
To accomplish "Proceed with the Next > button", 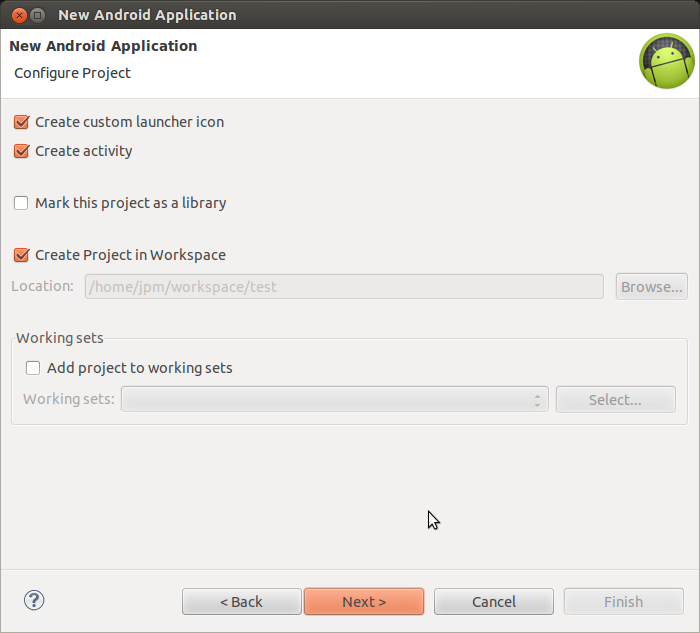I will pyautogui.click(x=364, y=602).
